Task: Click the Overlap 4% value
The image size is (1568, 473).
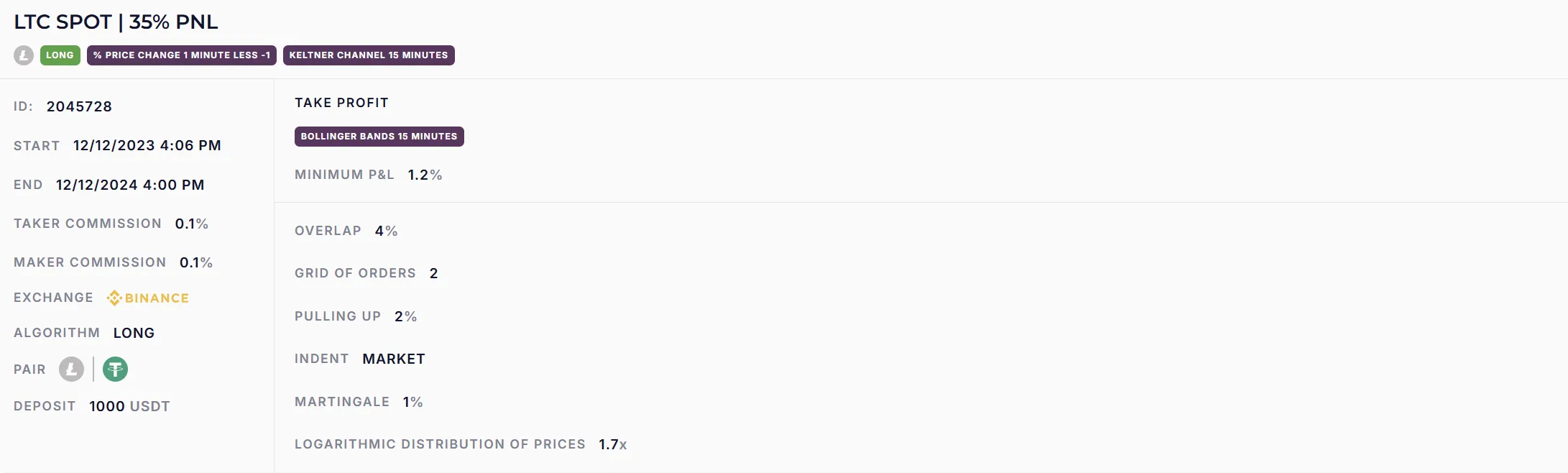Action: coord(386,231)
